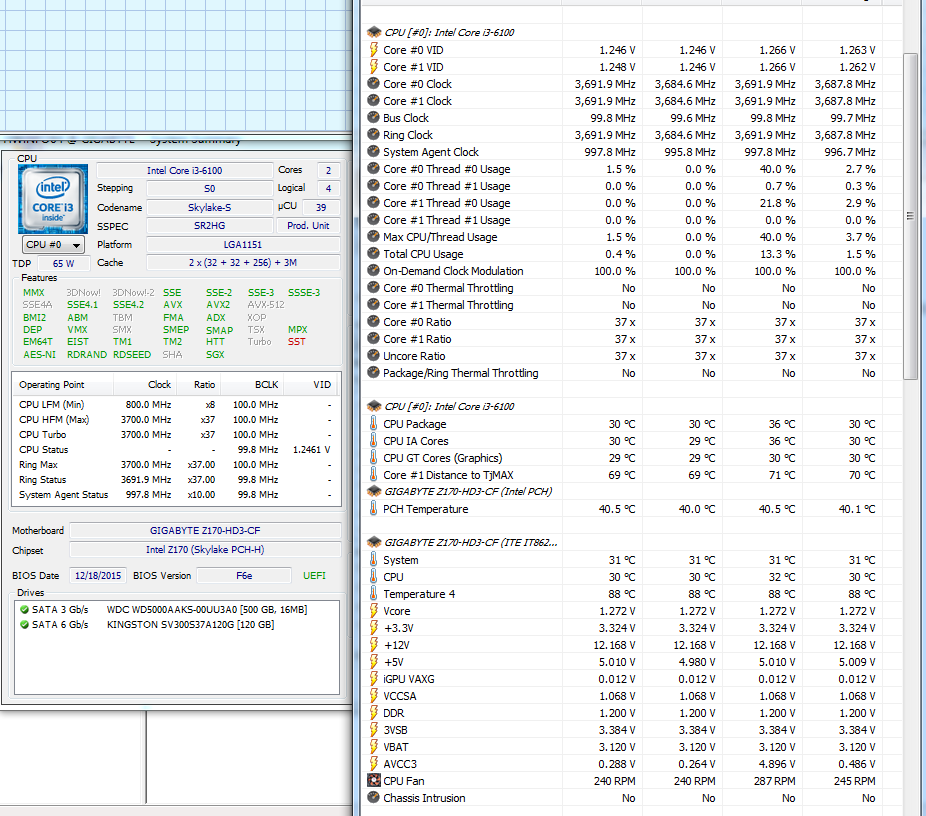926x816 pixels.
Task: Click the fan icon beside CPU Fan
Action: [x=373, y=781]
